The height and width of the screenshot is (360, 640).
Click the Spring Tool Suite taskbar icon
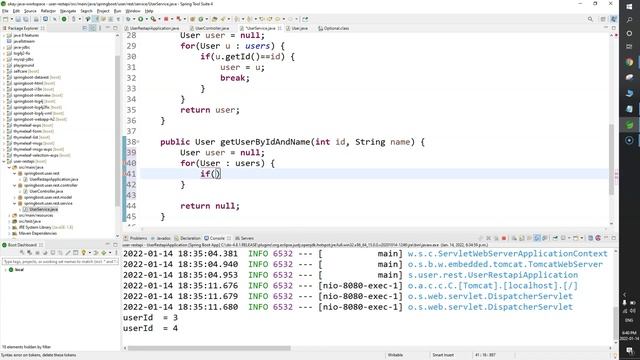[x=629, y=125]
